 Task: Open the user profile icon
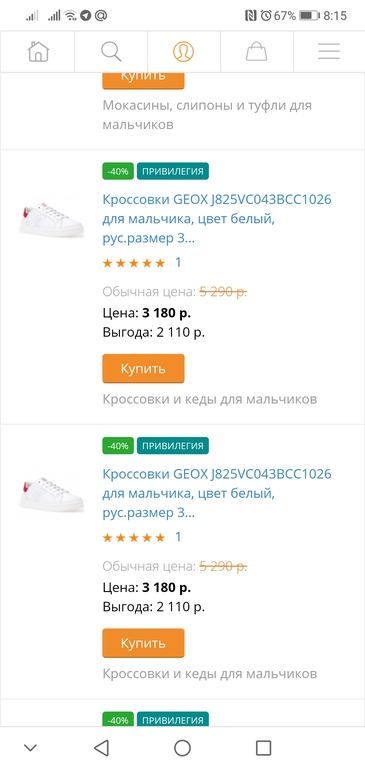click(183, 52)
